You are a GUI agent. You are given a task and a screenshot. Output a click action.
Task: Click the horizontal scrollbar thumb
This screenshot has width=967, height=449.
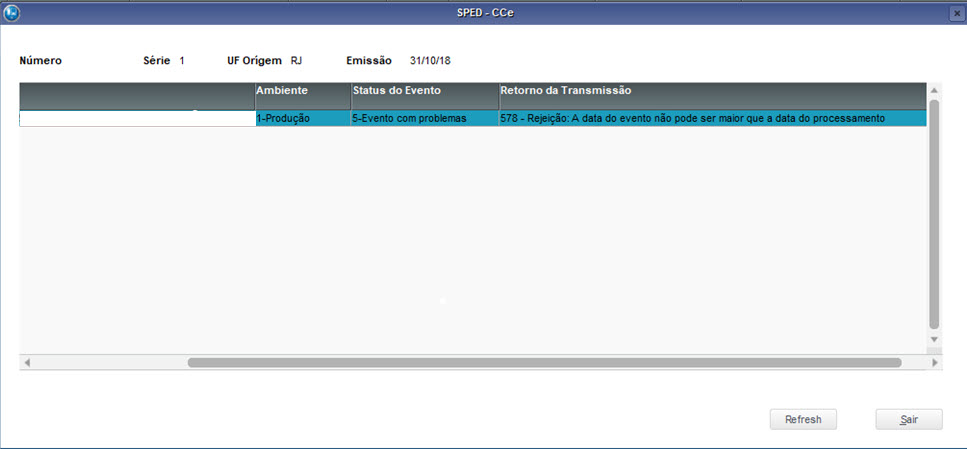(544, 362)
